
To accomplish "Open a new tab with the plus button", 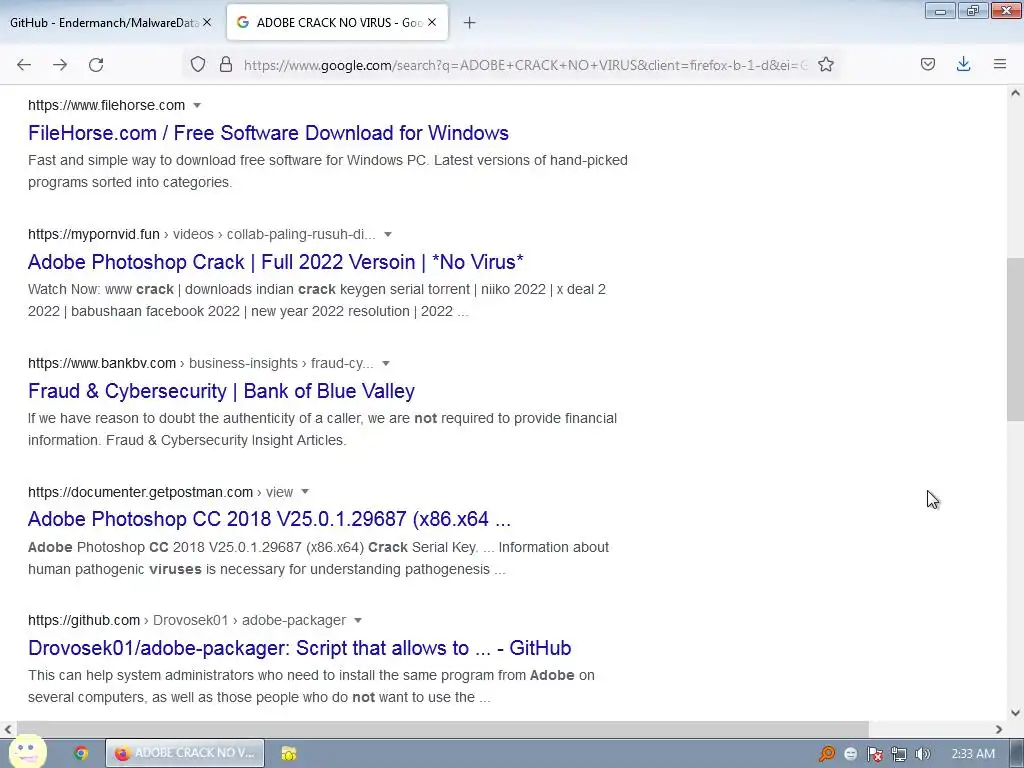I will 469,23.
